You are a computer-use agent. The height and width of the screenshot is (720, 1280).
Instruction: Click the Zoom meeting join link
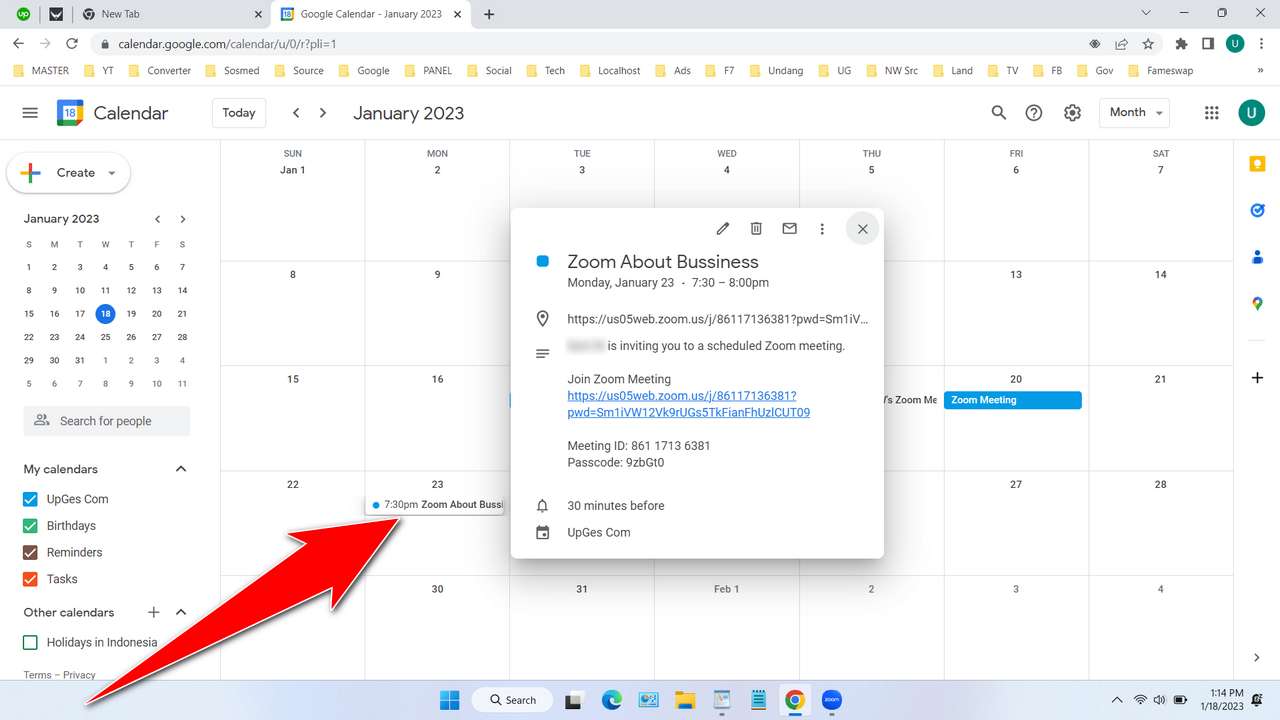[688, 404]
